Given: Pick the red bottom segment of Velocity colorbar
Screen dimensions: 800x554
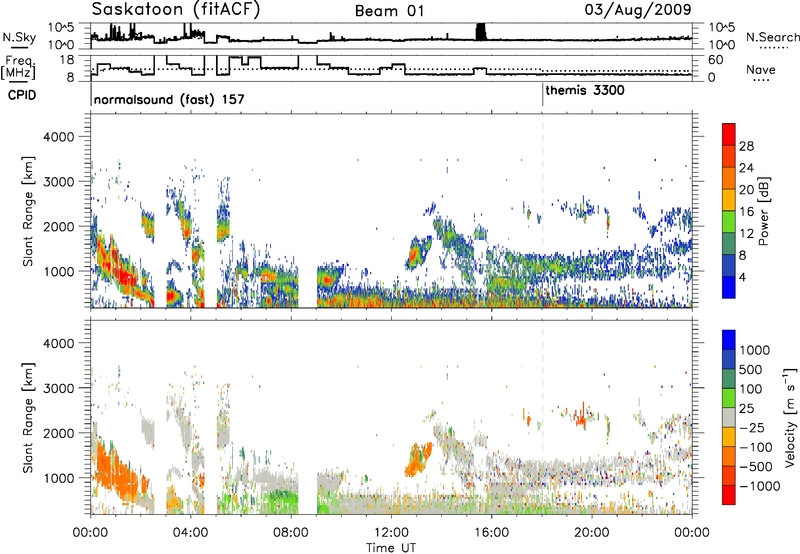Looking at the screenshot, I should click(x=729, y=495).
